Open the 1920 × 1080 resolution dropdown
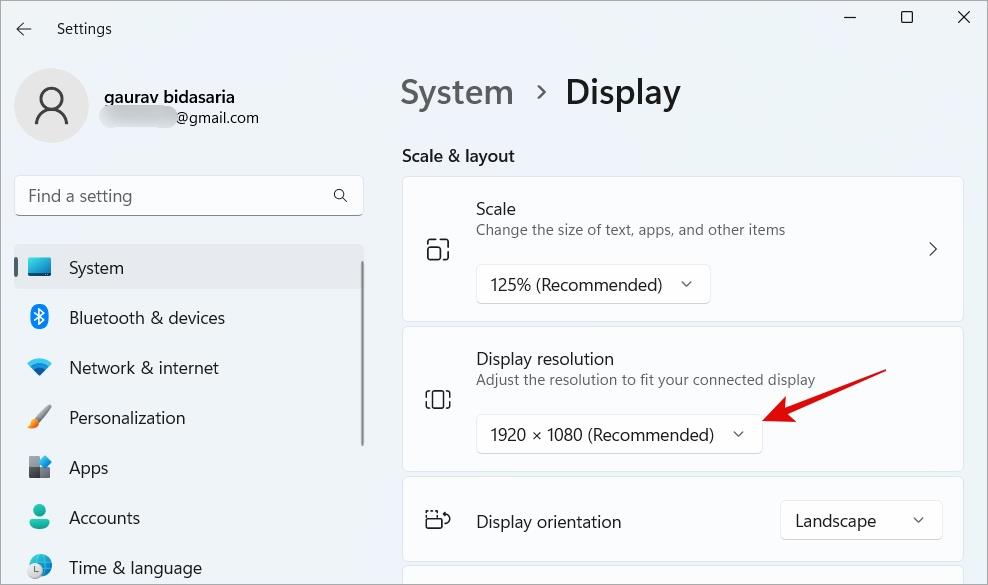 (x=619, y=434)
